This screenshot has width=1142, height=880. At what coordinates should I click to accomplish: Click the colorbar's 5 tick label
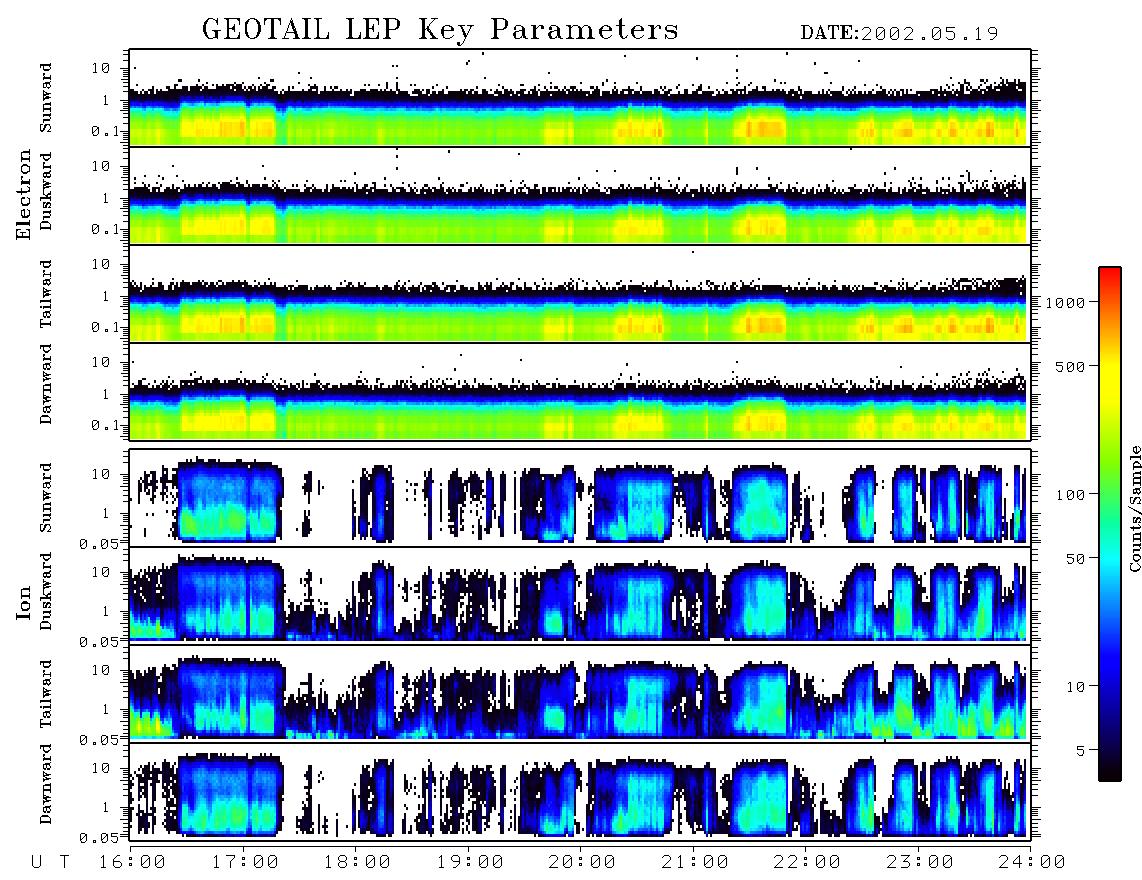coord(1081,751)
